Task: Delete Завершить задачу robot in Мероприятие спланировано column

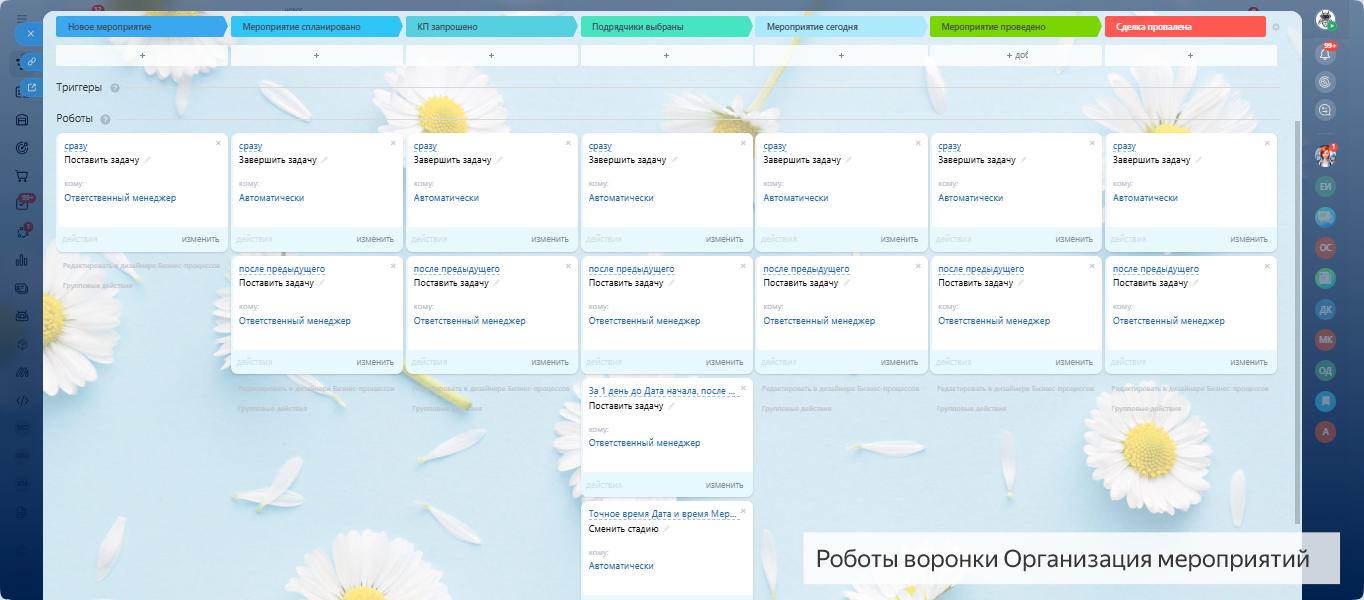Action: point(393,143)
